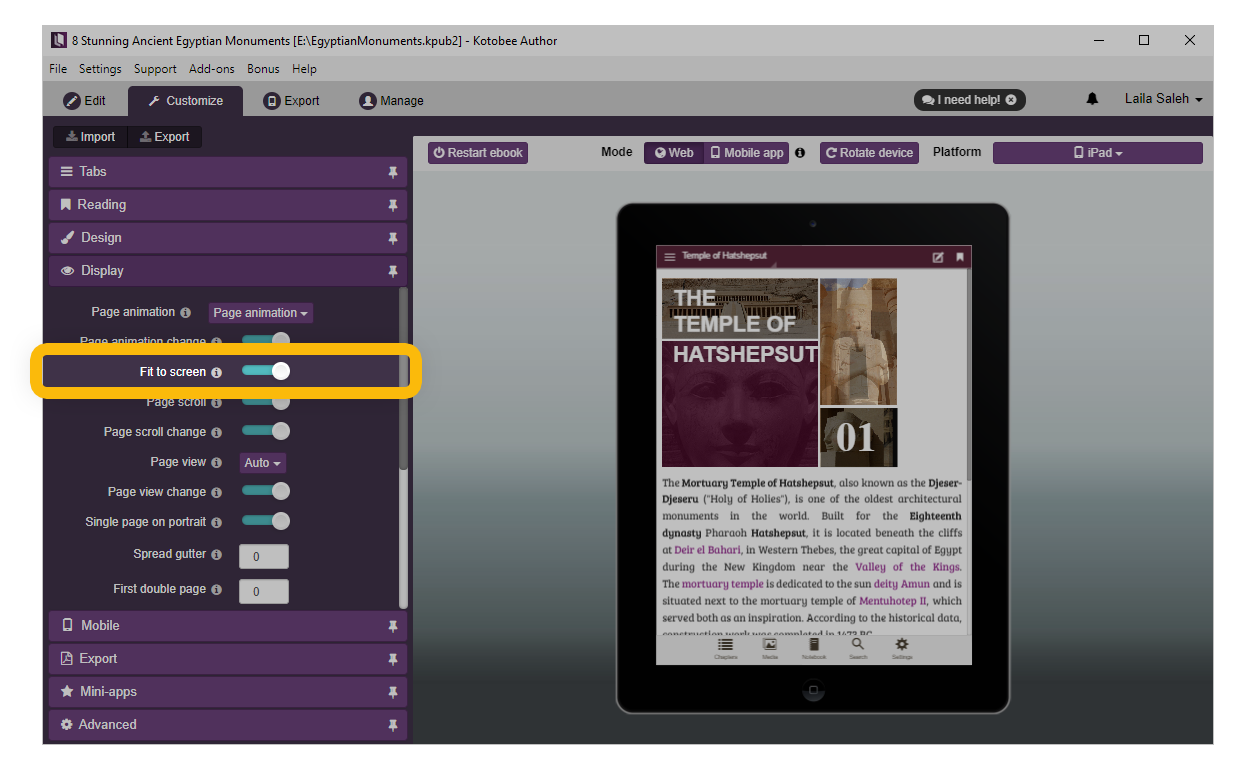Collapse the Display section
Screen dimensions: 1250x770
(x=228, y=271)
